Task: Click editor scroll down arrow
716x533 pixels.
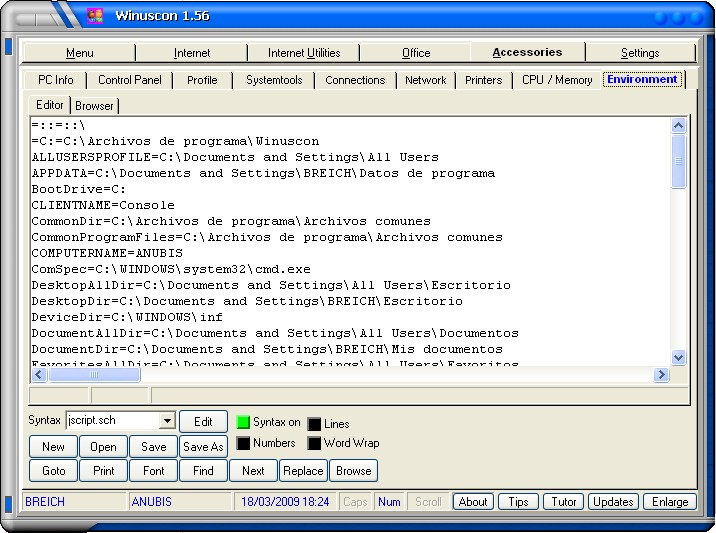Action: point(679,358)
